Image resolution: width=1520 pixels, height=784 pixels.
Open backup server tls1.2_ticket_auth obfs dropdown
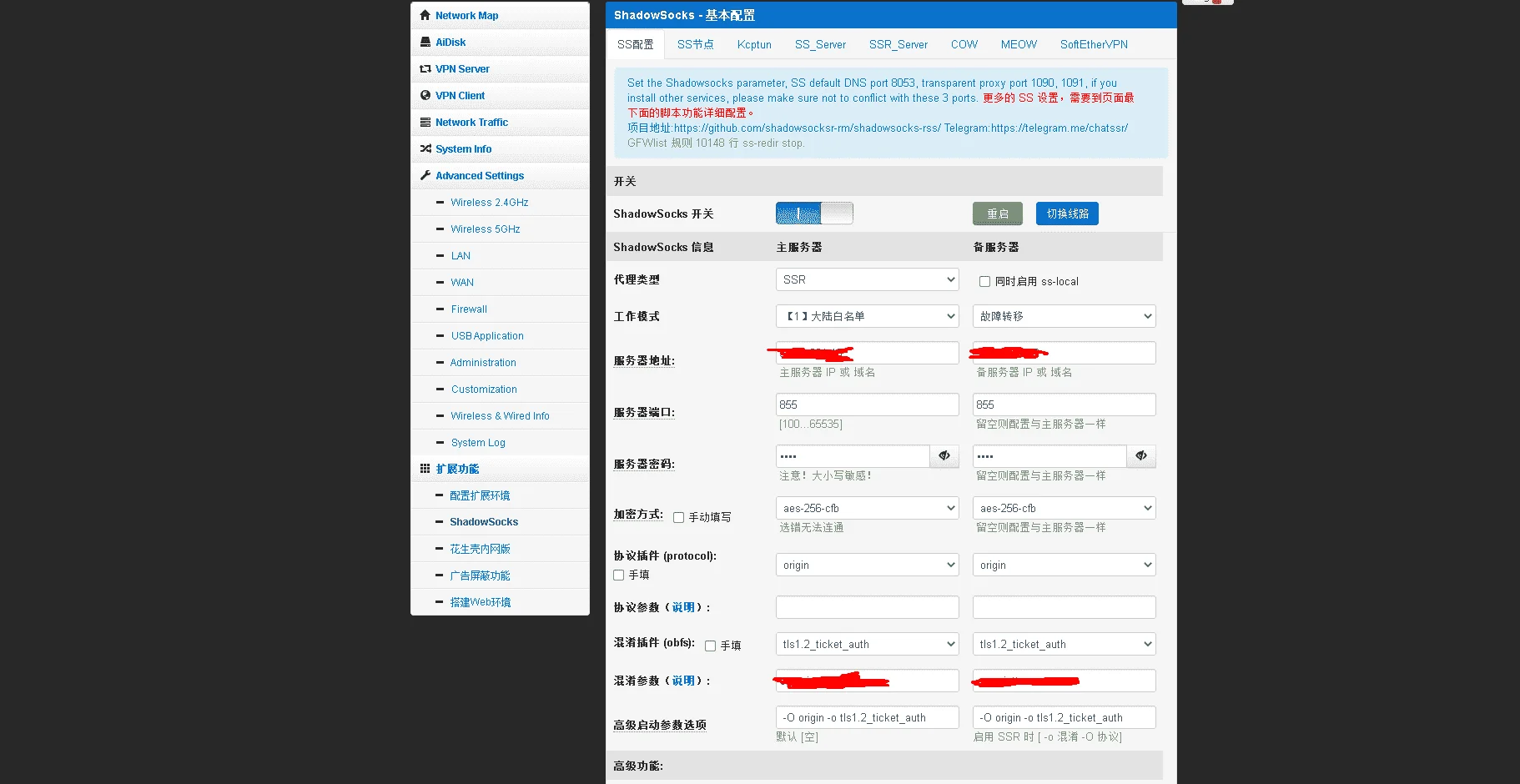coord(1065,644)
